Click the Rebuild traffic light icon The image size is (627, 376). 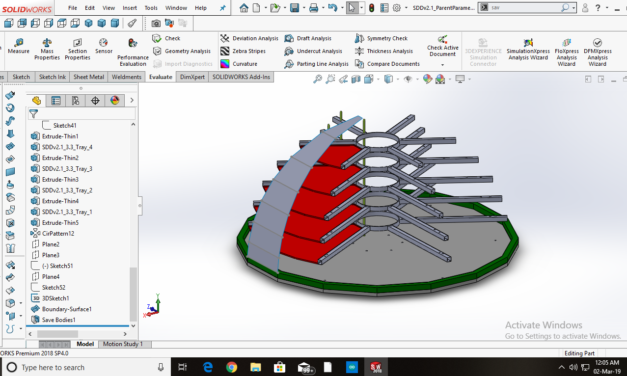tap(371, 8)
